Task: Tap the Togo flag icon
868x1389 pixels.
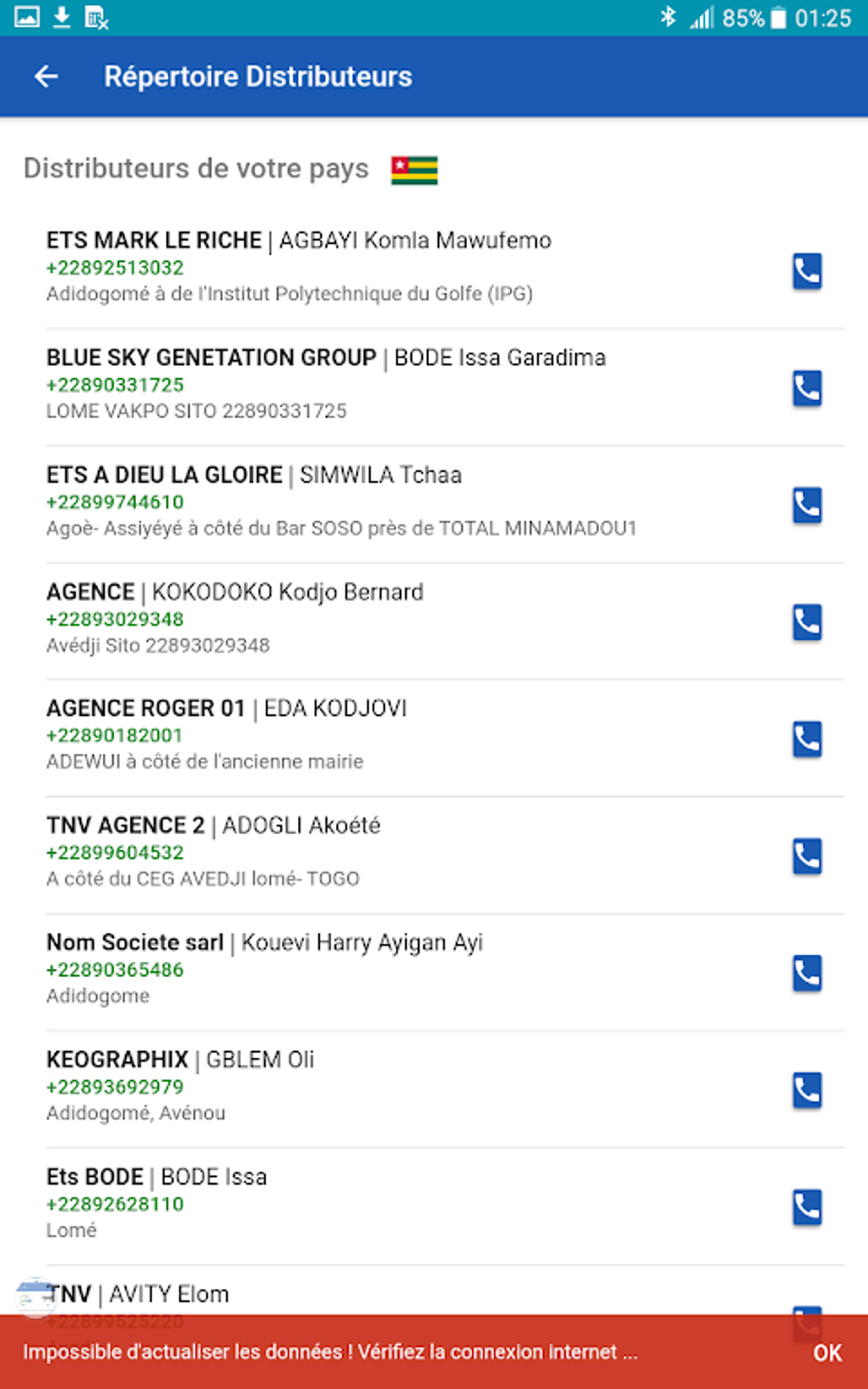Action: (x=414, y=170)
